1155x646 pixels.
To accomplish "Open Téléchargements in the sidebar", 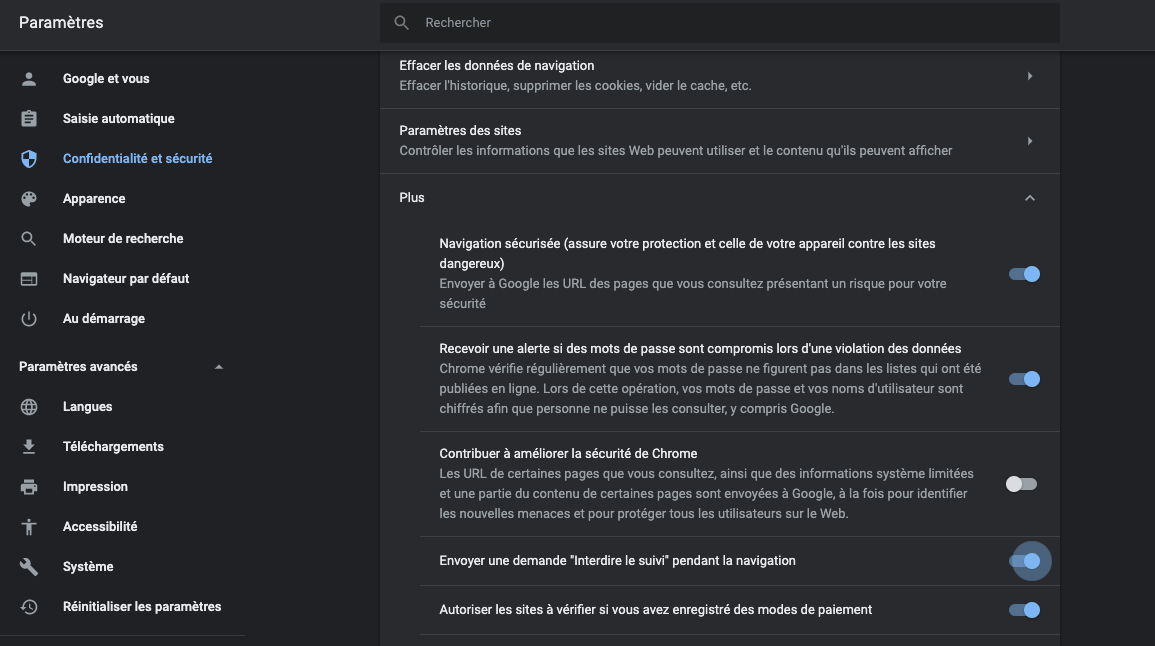I will pyautogui.click(x=113, y=447).
